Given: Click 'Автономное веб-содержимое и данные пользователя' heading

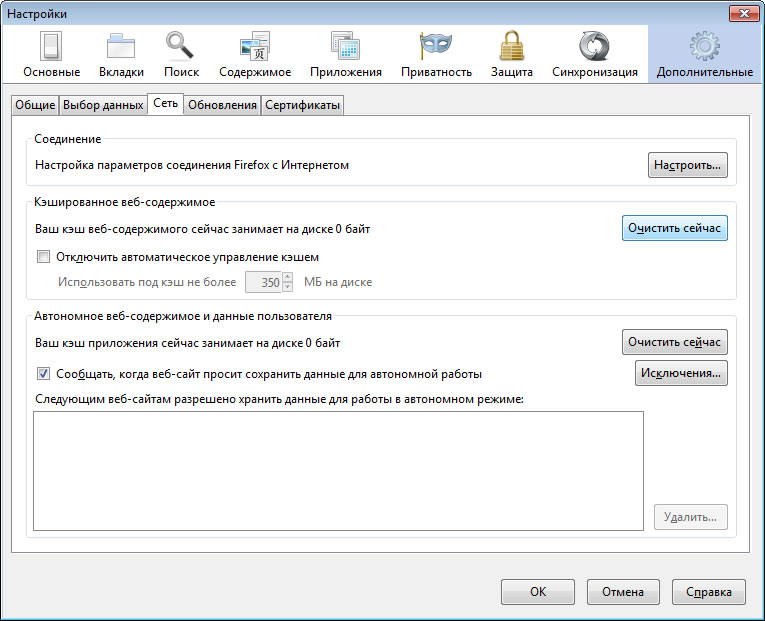Looking at the screenshot, I should coord(183,316).
